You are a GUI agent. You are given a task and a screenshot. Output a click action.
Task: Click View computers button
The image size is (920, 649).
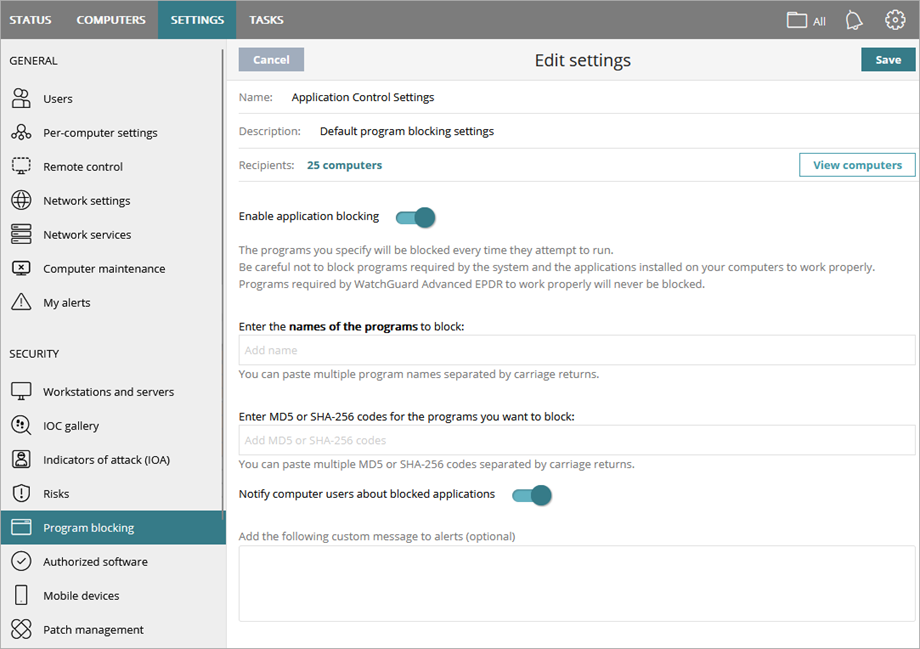coord(857,165)
